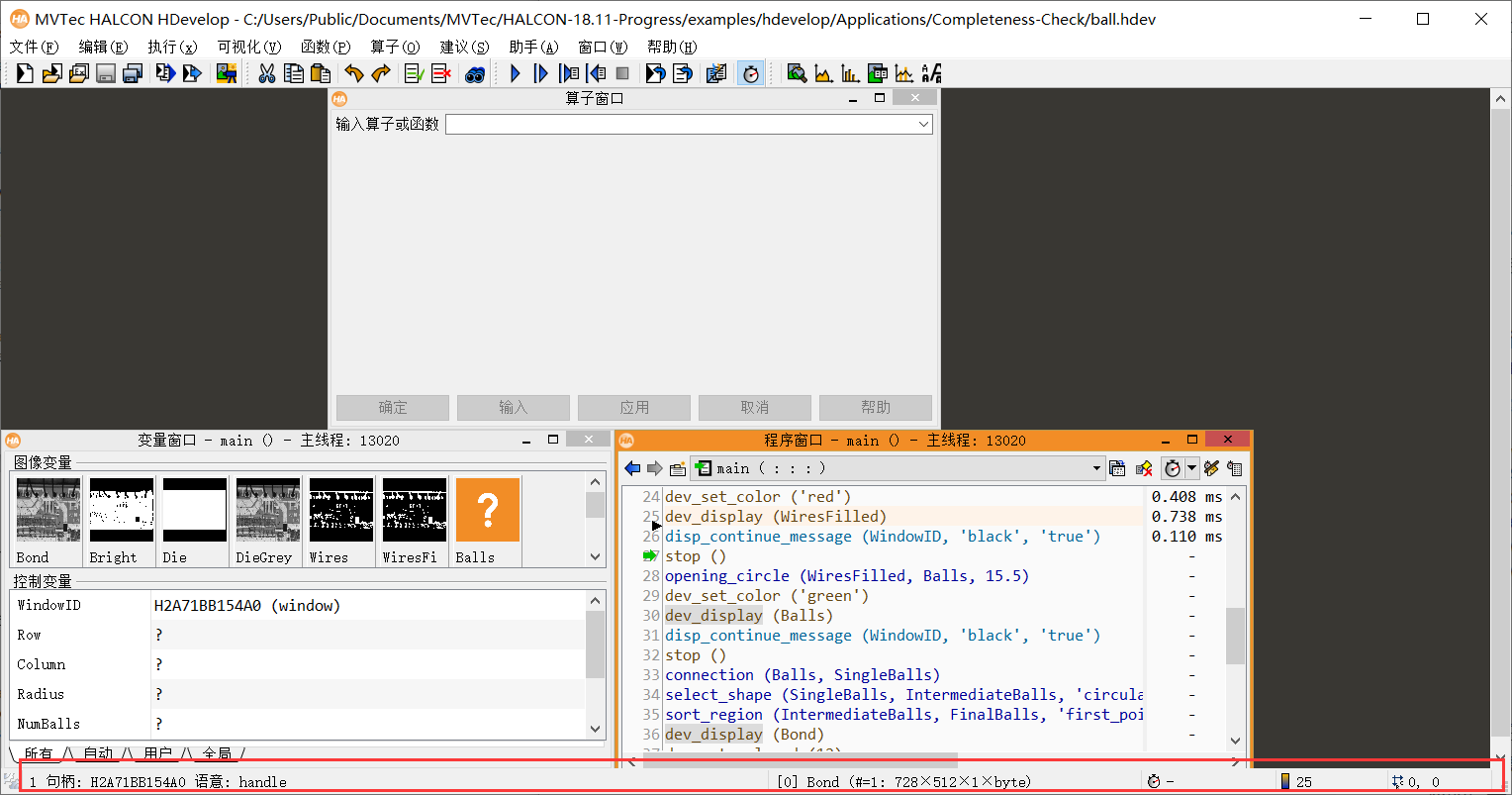Expand the operator name combo box arrow
Viewport: 1512px width, 795px height.
pos(923,124)
